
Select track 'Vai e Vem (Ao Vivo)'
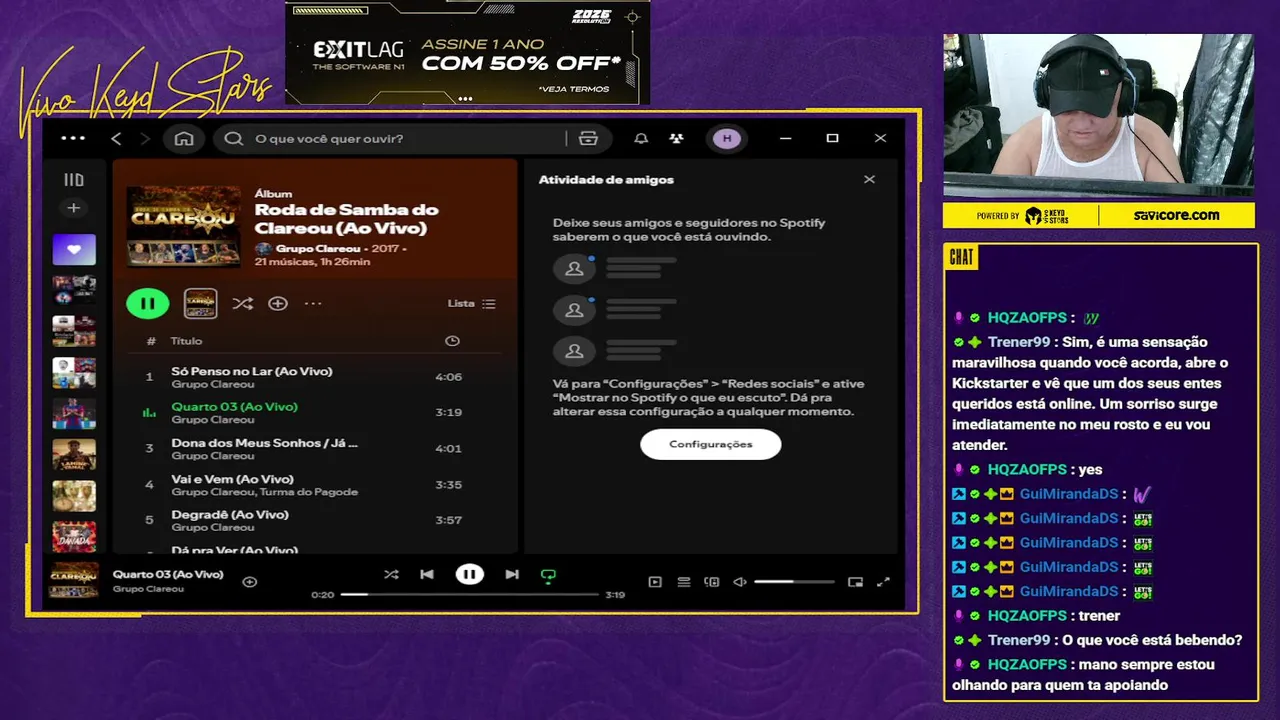pyautogui.click(x=314, y=484)
